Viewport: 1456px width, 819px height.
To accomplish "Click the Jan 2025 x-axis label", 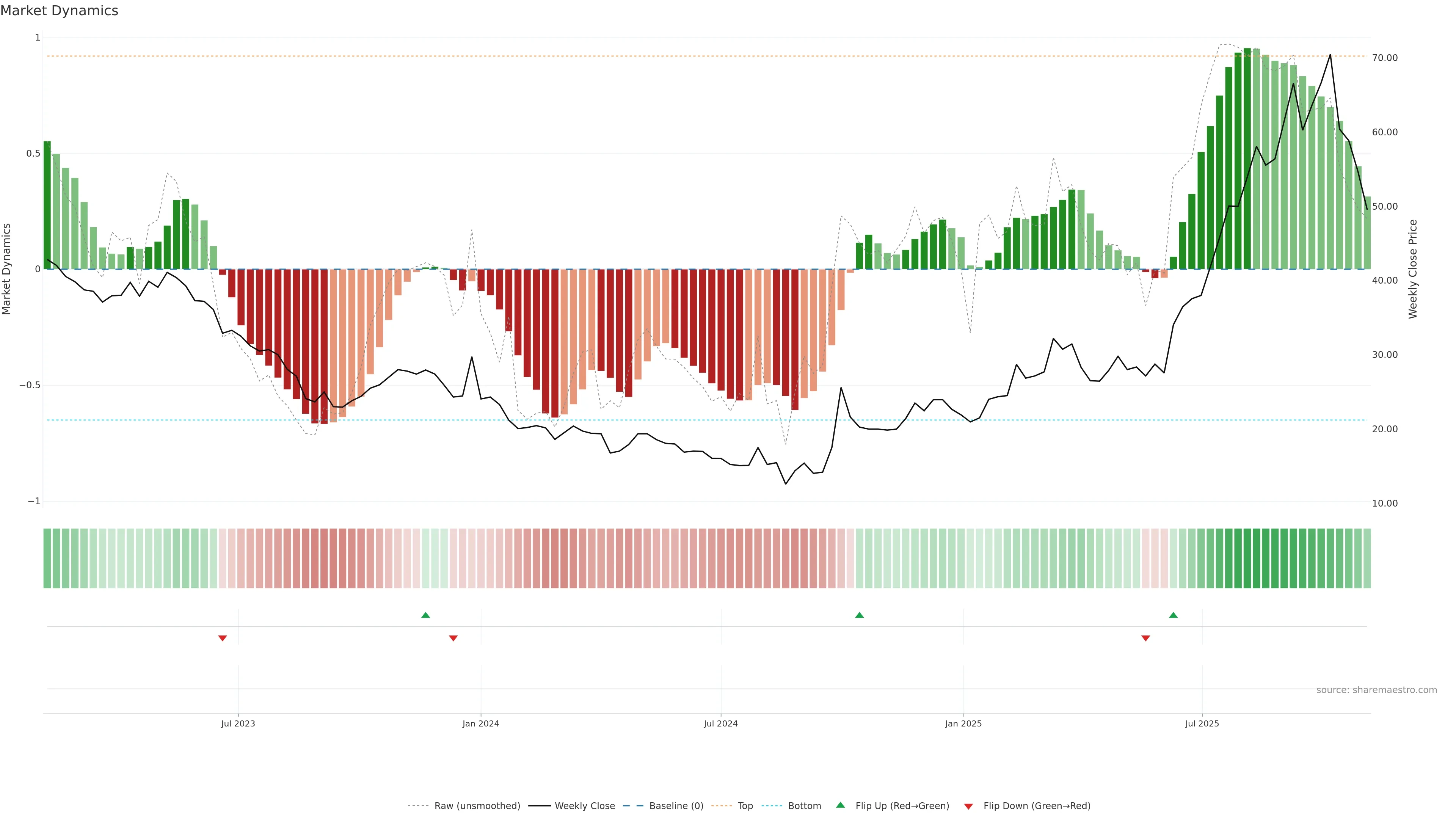I will coord(963,723).
